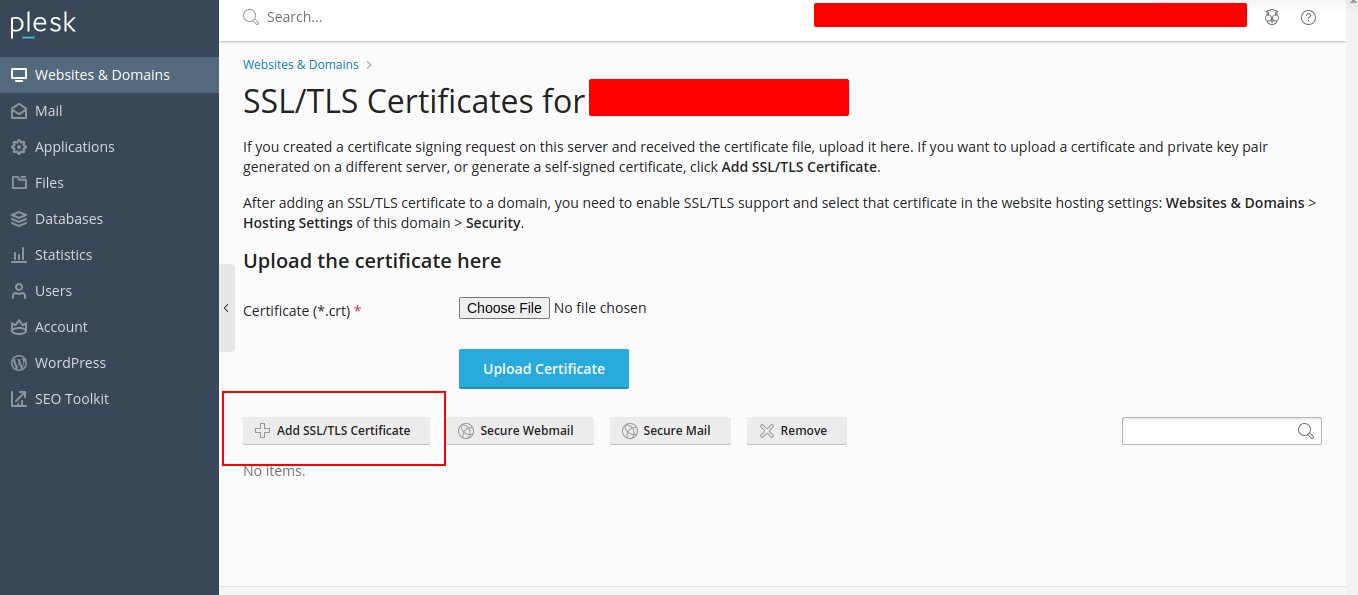View Statistics page
The image size is (1358, 595).
(x=63, y=255)
